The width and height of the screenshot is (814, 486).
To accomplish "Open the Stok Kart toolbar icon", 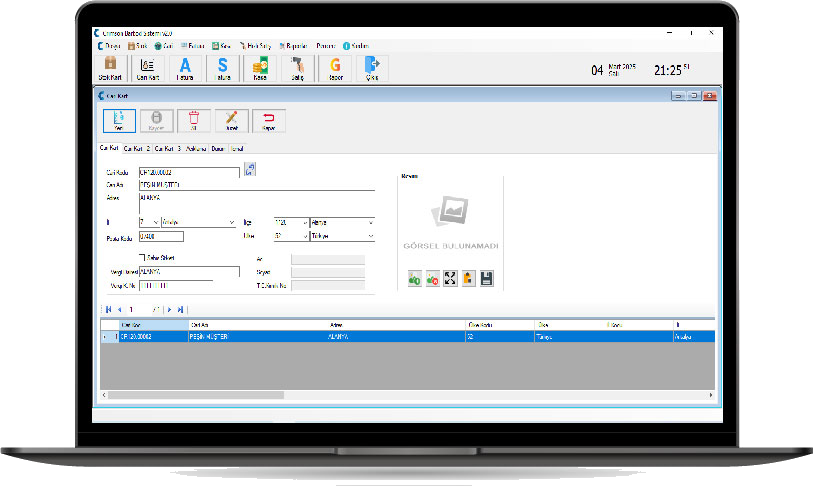I will point(110,67).
